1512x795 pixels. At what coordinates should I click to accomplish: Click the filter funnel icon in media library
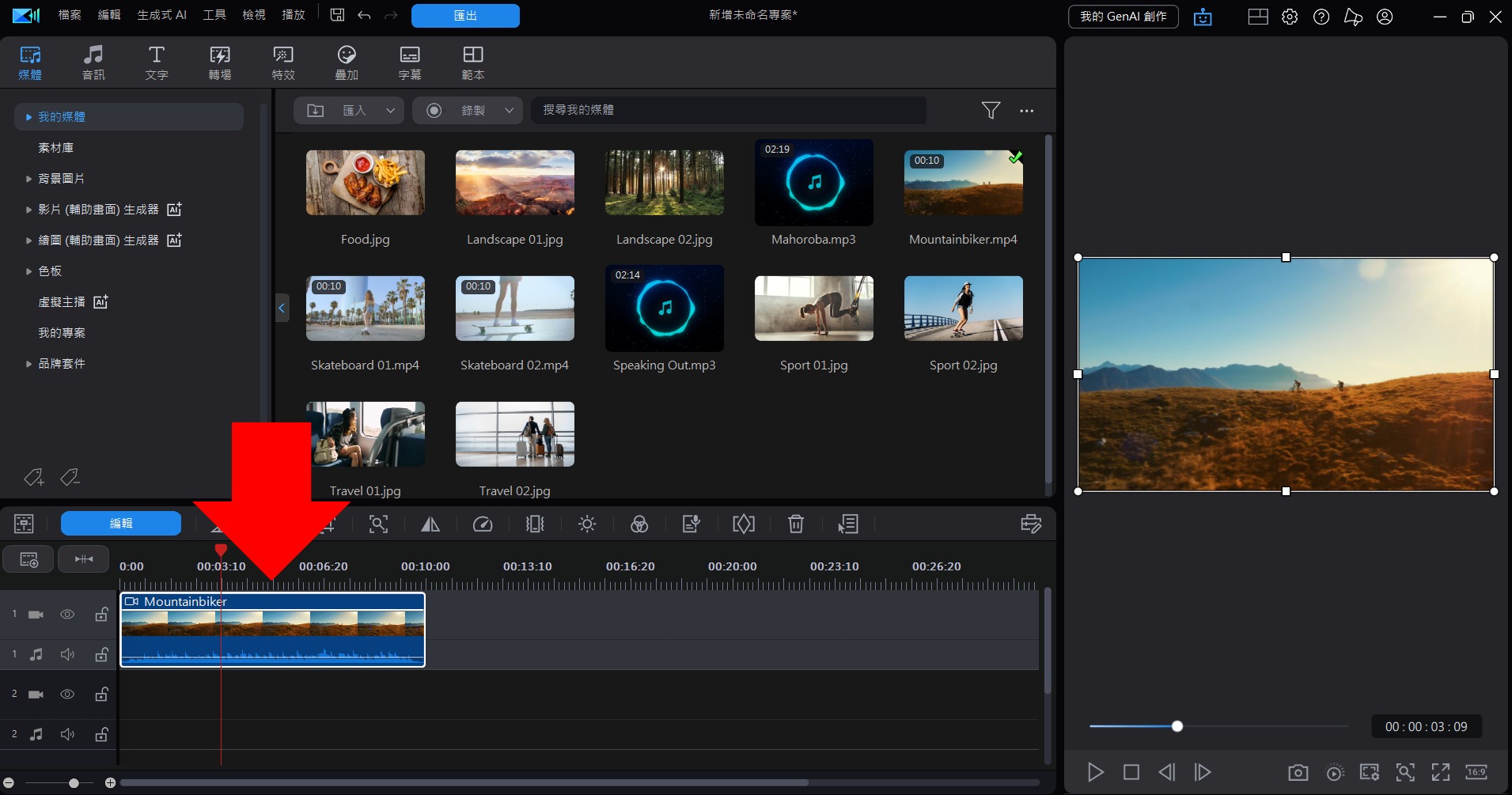point(991,111)
